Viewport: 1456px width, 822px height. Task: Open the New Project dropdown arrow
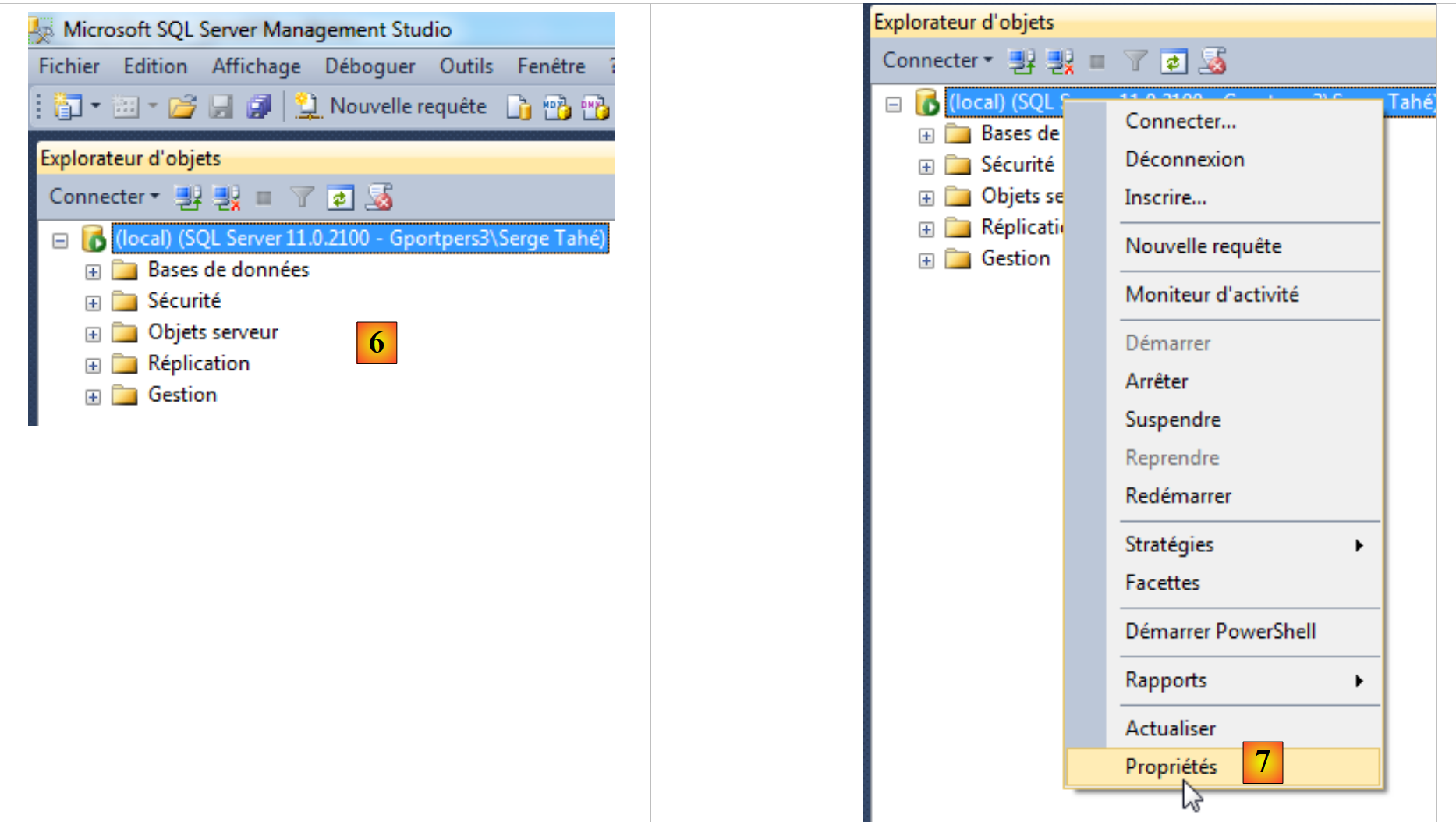point(96,106)
